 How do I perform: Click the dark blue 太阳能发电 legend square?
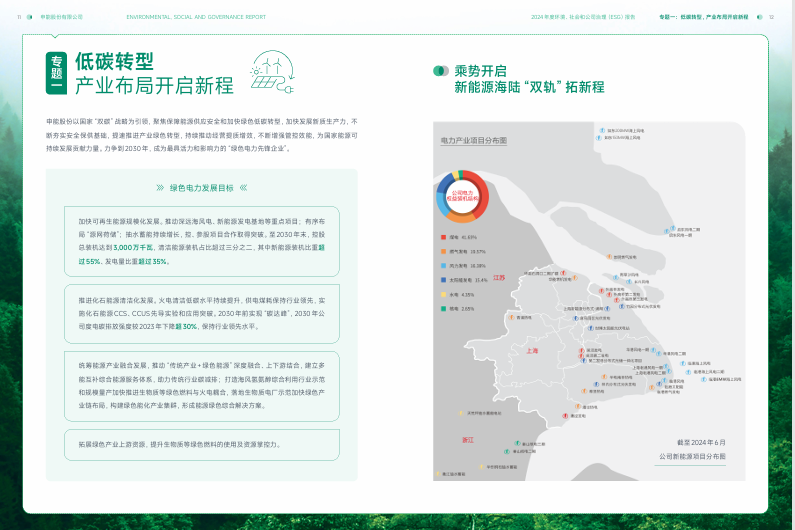click(x=441, y=280)
